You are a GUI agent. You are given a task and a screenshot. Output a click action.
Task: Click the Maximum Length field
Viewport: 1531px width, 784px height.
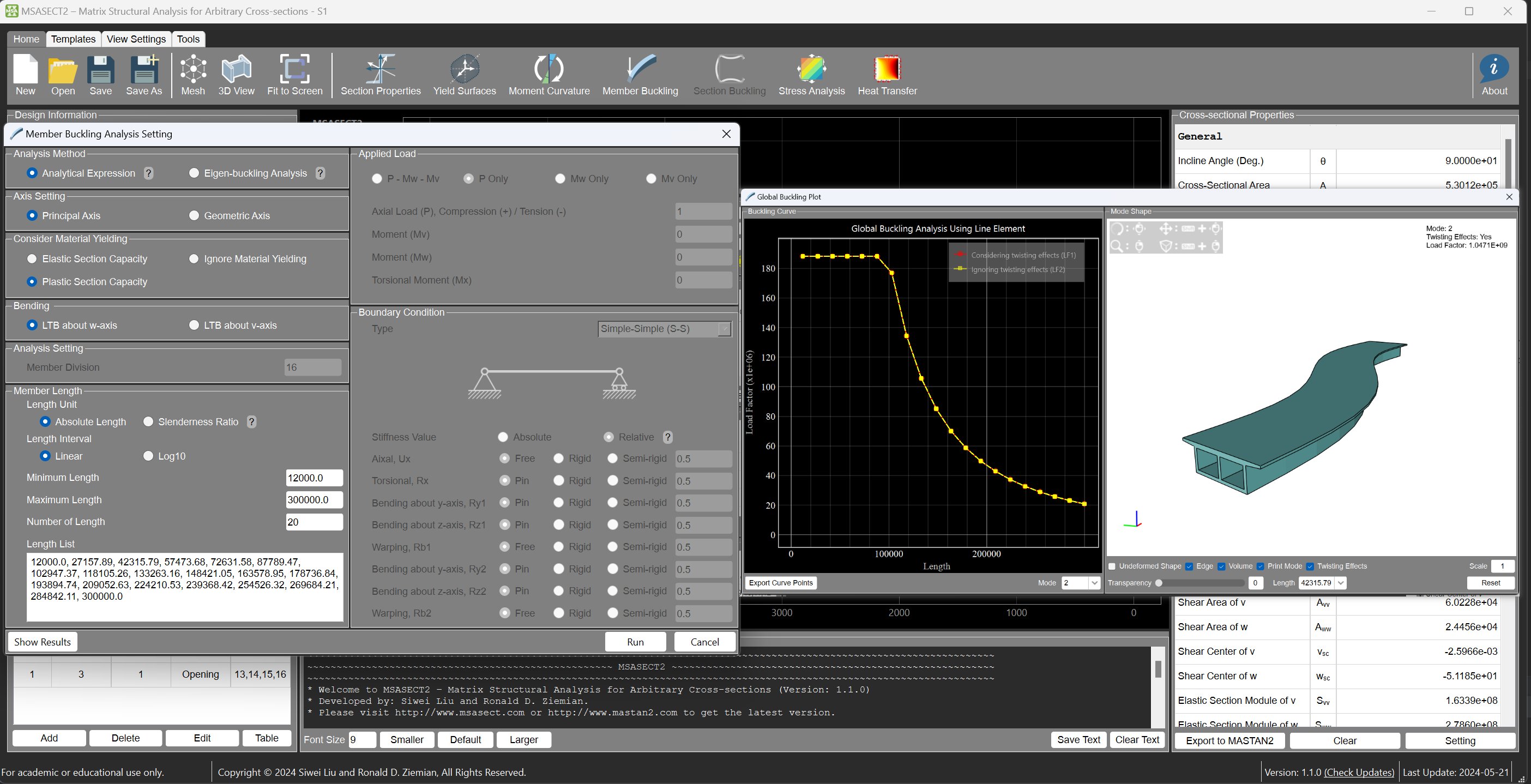click(x=314, y=500)
